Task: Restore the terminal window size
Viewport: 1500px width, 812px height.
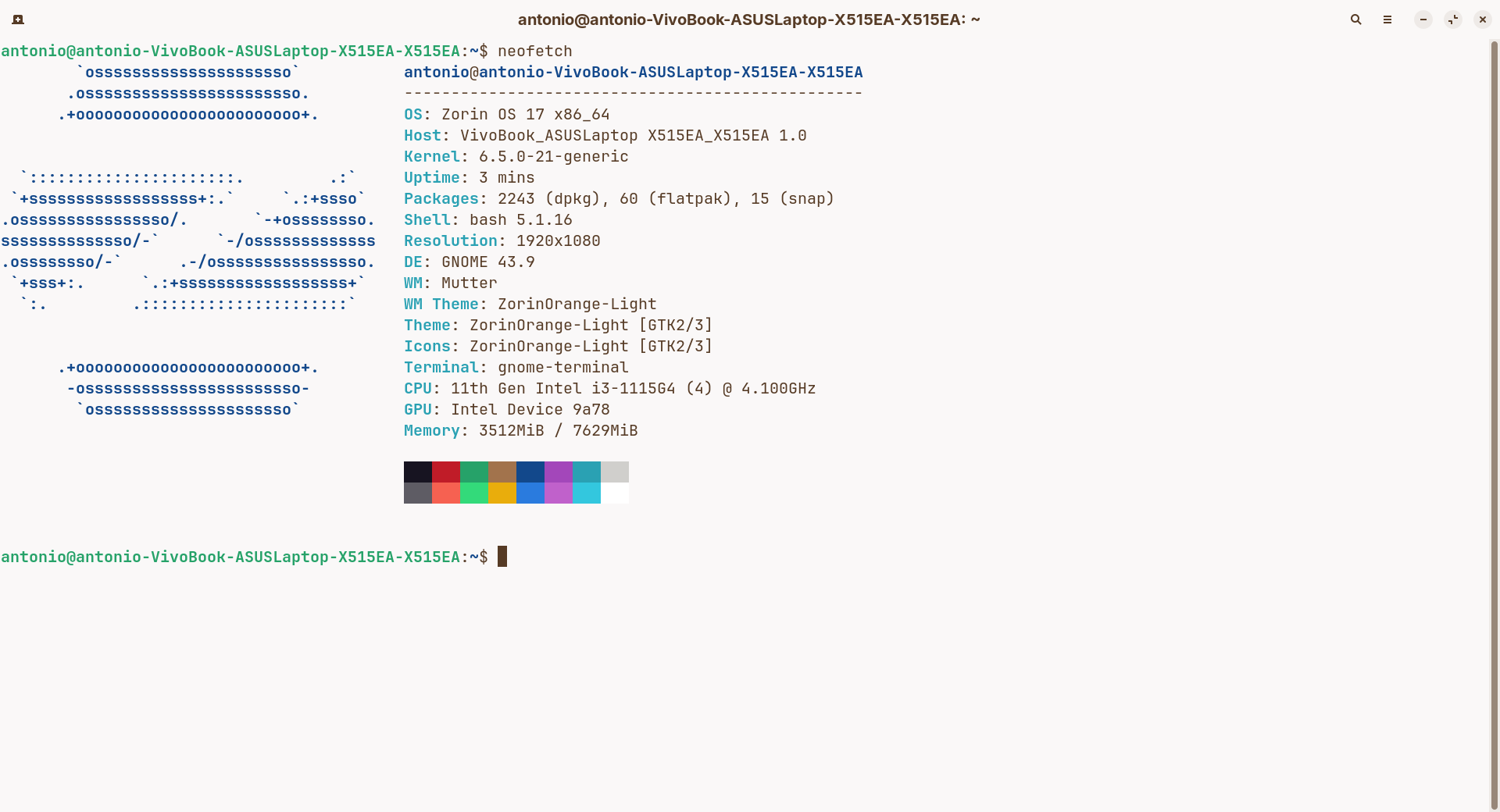Action: tap(1453, 20)
